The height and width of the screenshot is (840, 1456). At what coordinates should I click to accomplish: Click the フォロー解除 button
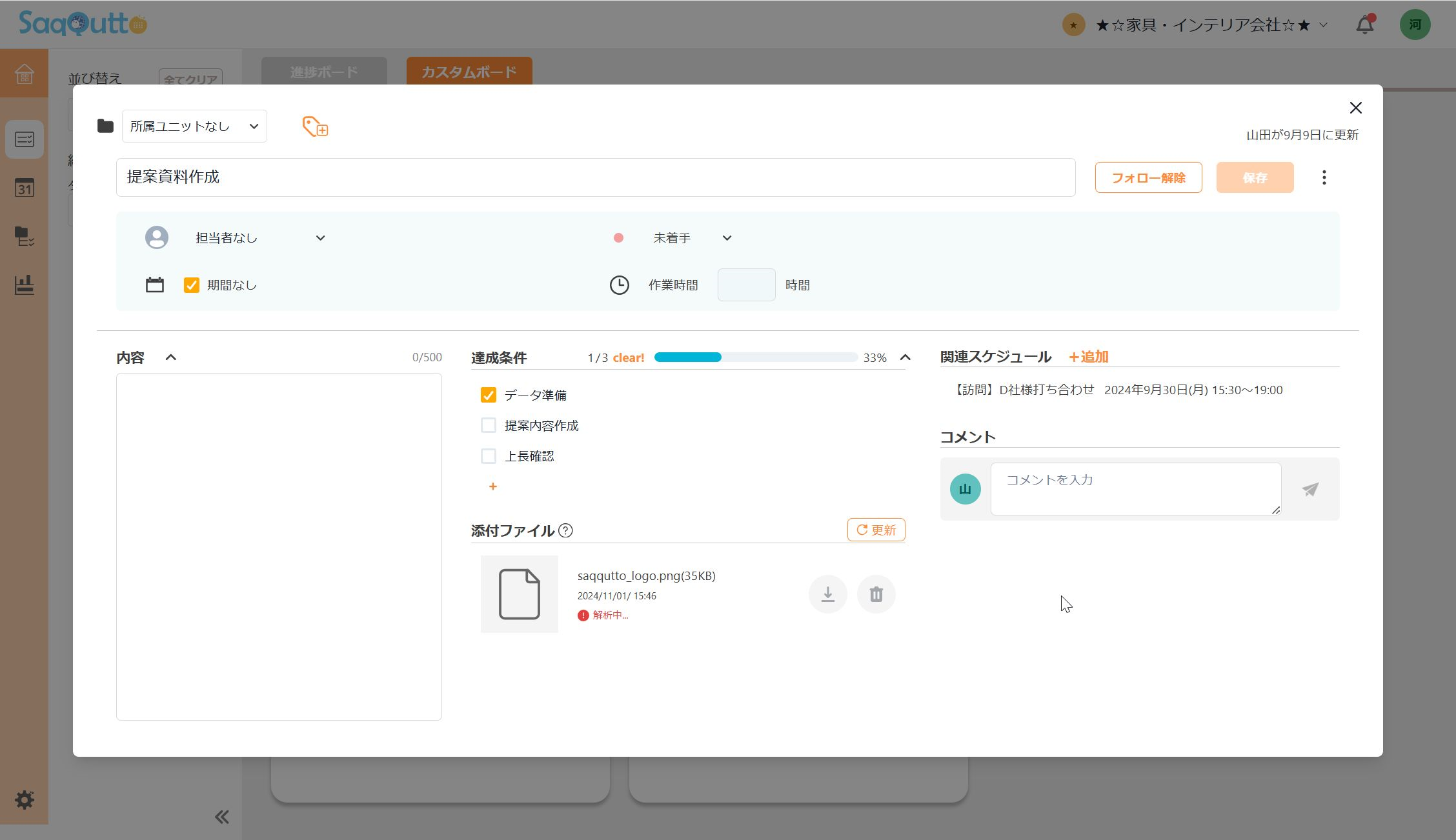coord(1148,177)
